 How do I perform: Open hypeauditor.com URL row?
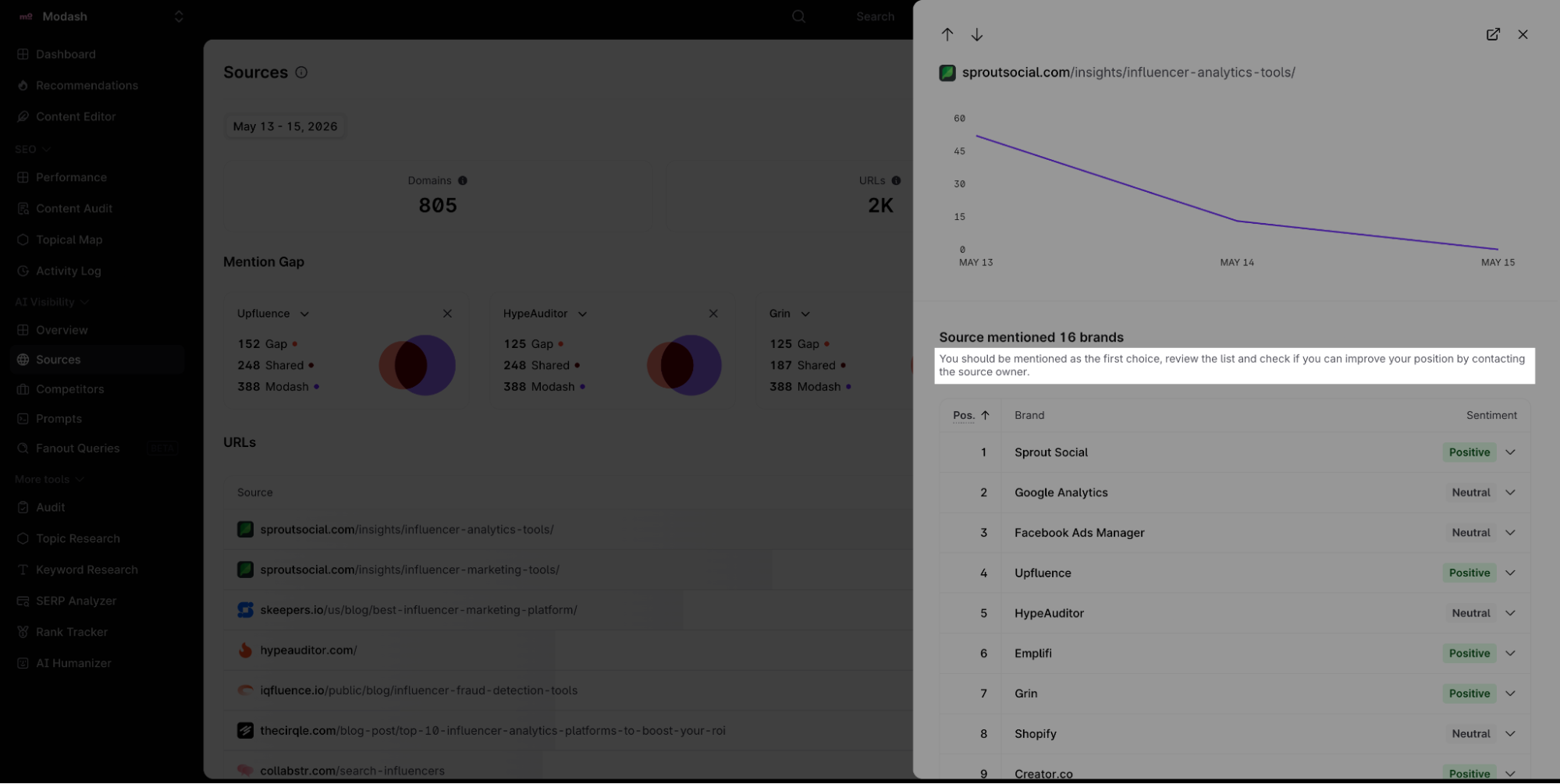click(x=568, y=650)
